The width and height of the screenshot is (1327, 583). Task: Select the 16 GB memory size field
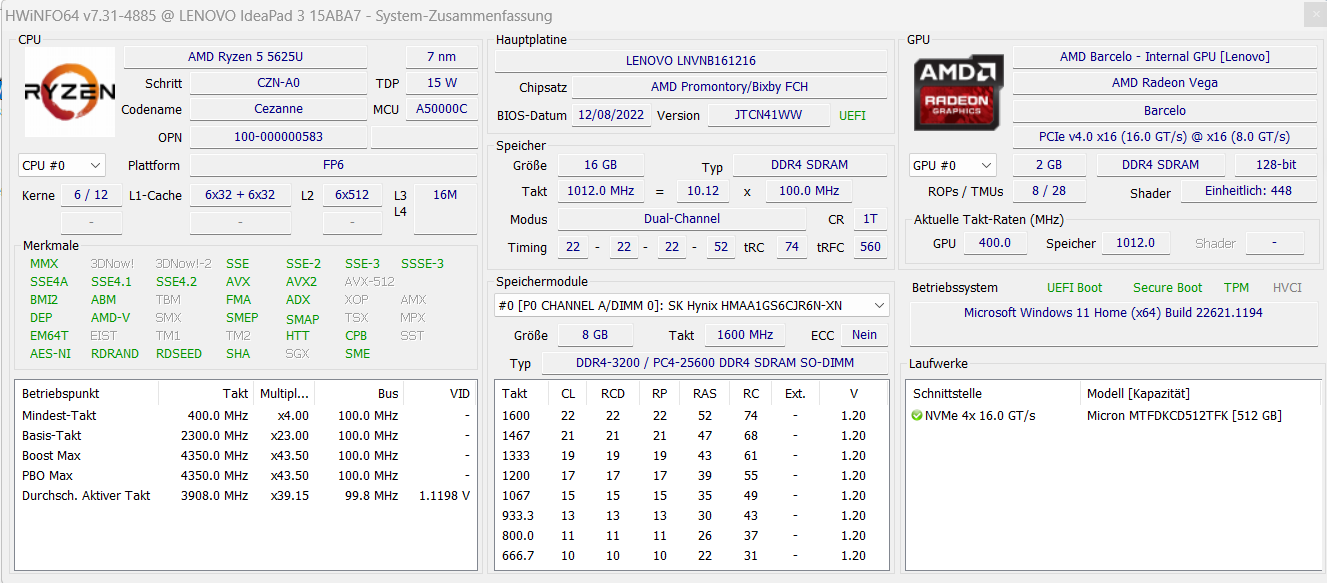tap(600, 165)
